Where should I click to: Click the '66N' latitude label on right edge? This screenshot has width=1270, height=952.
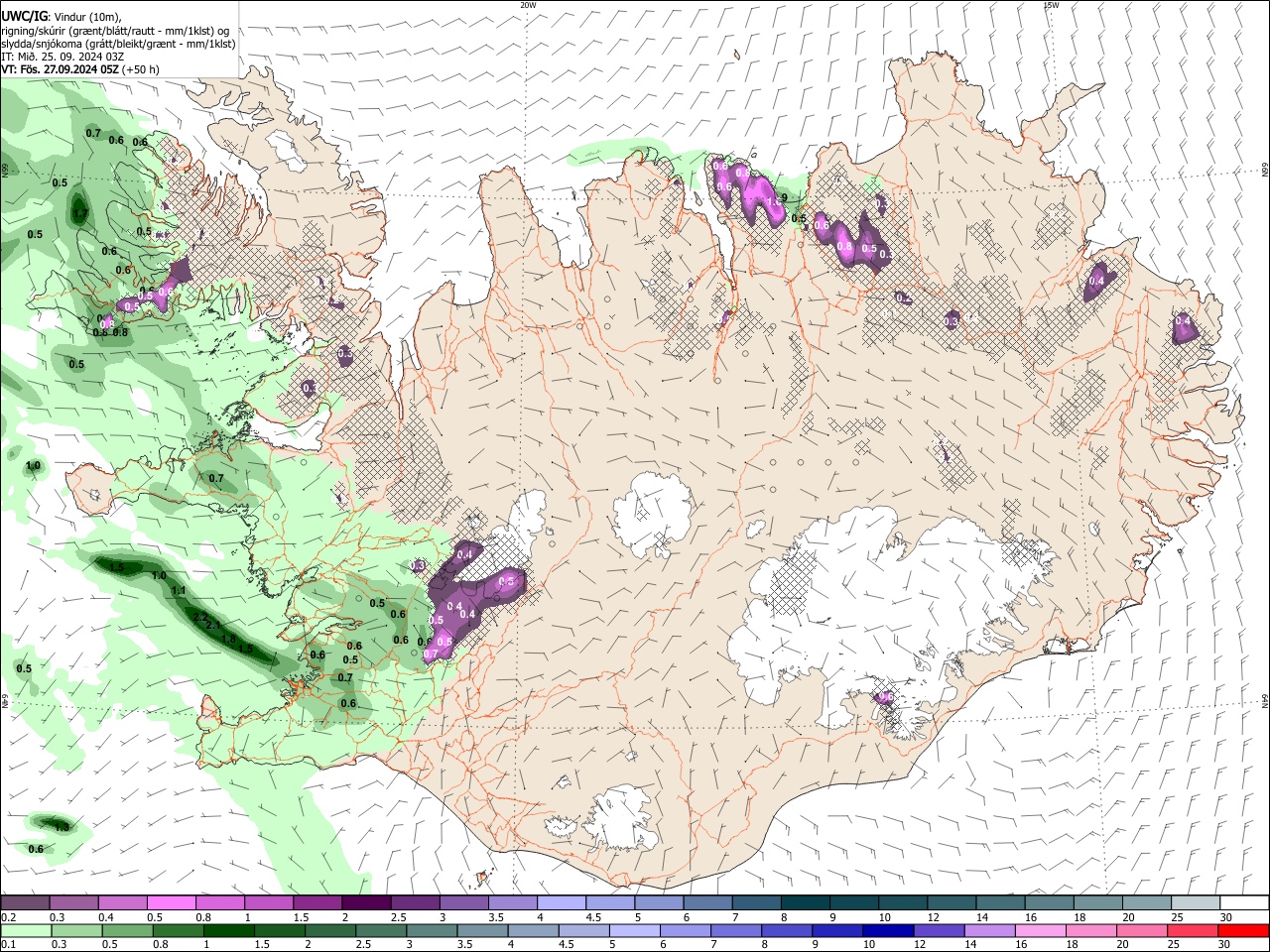point(1265,172)
